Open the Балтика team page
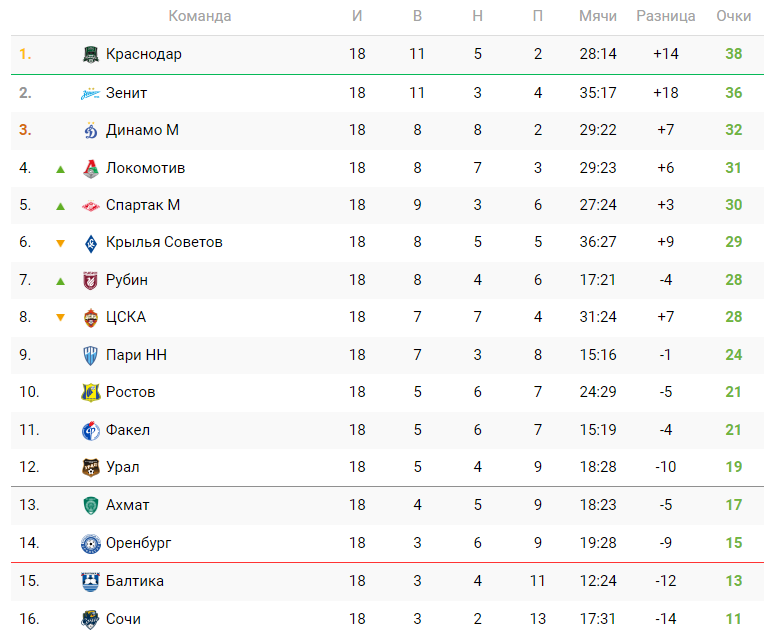 [x=135, y=581]
